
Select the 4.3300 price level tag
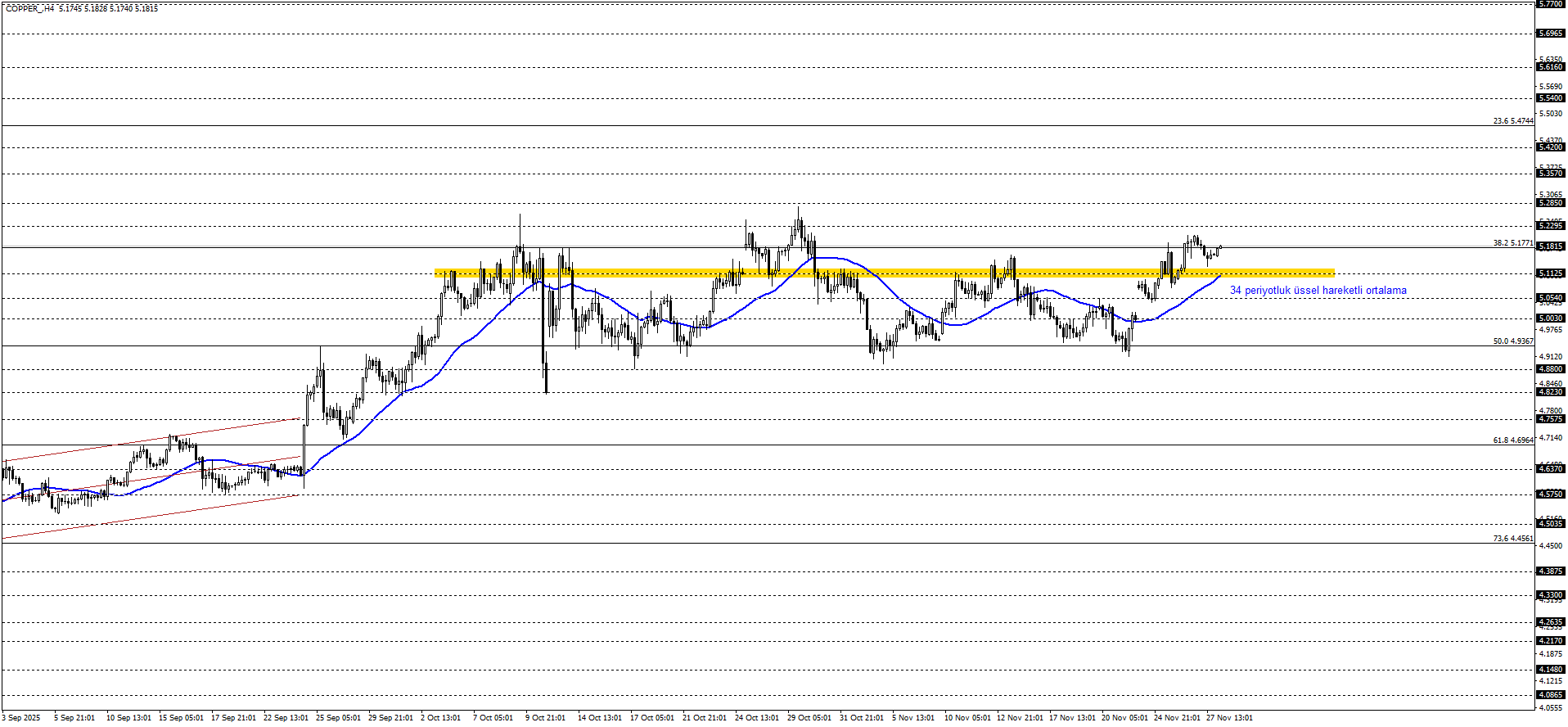[x=1550, y=595]
